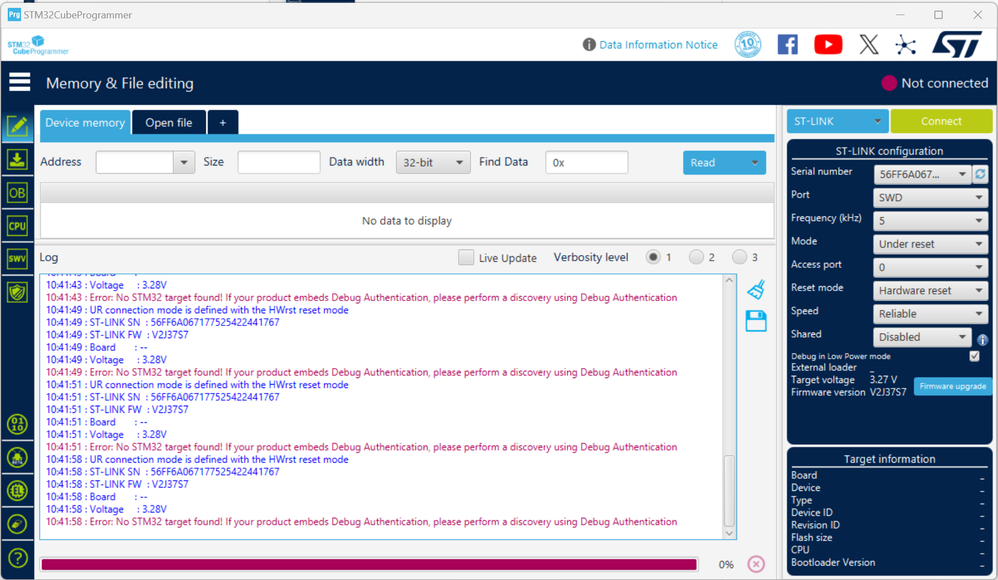
Task: Open the register viewer 0110 icon
Action: 17,424
